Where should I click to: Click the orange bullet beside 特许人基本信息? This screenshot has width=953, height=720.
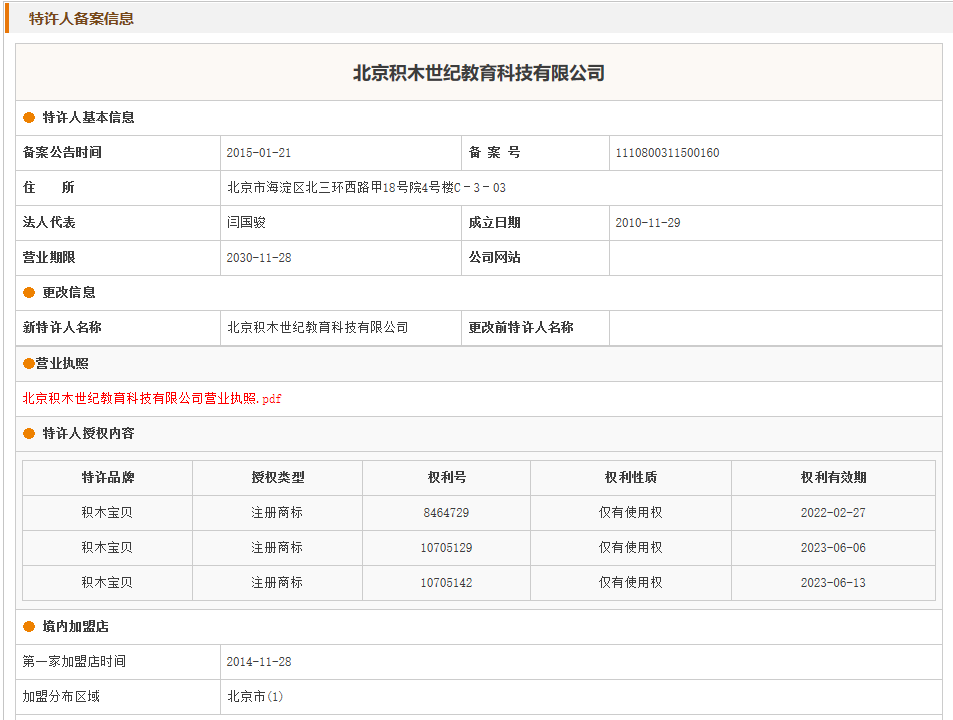click(x=29, y=118)
